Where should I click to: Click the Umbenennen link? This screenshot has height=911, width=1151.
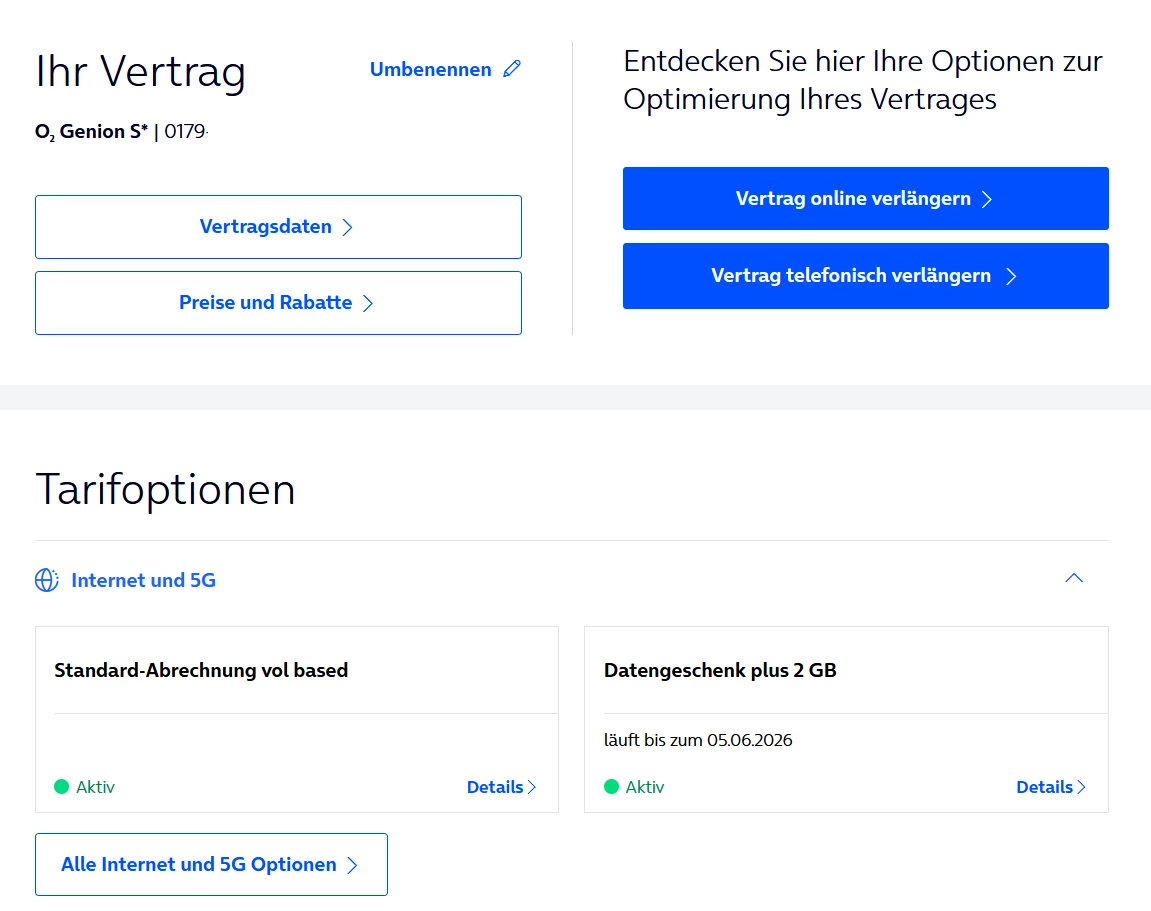tap(431, 69)
